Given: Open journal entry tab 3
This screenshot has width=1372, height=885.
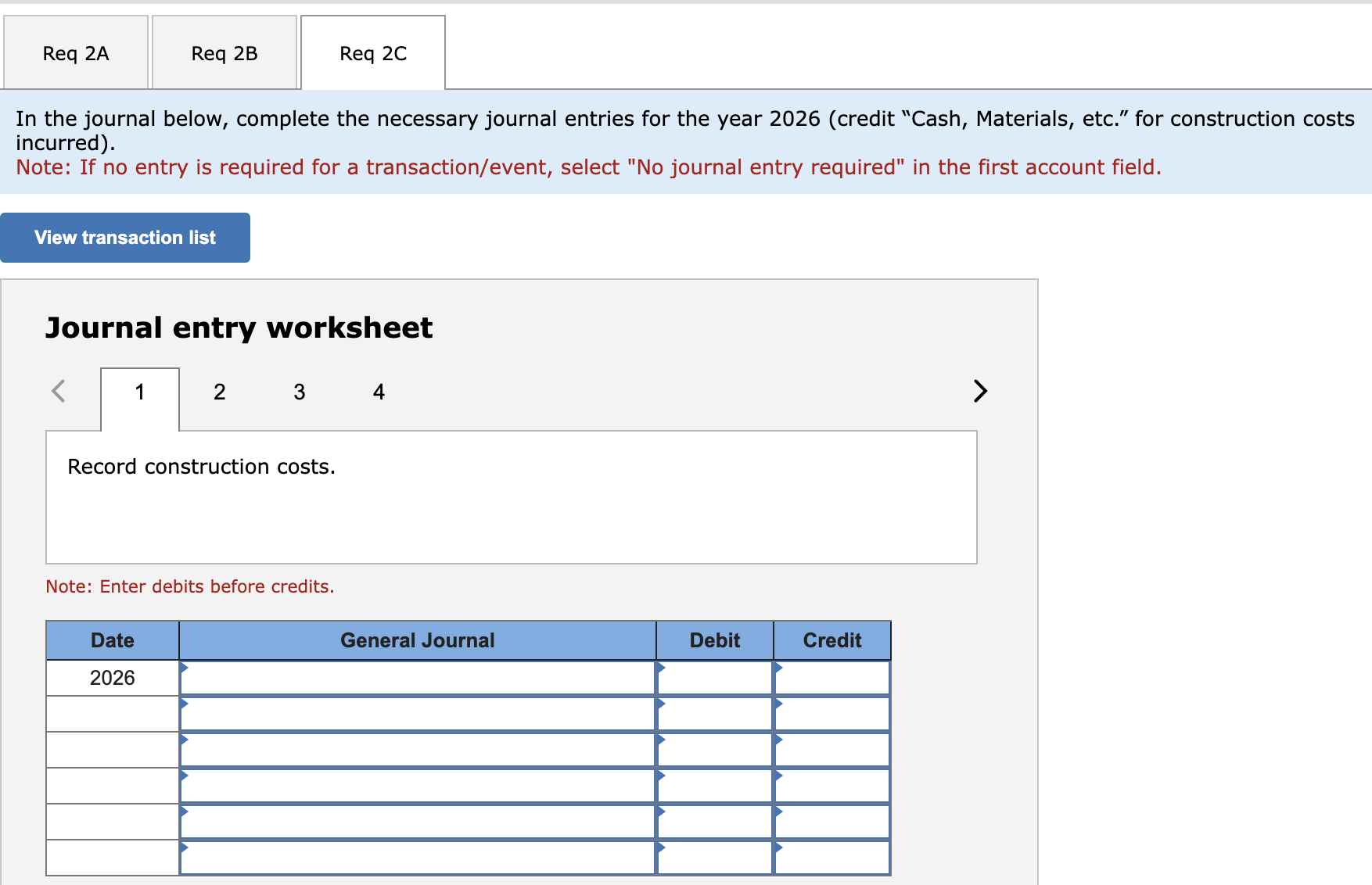Looking at the screenshot, I should point(300,392).
